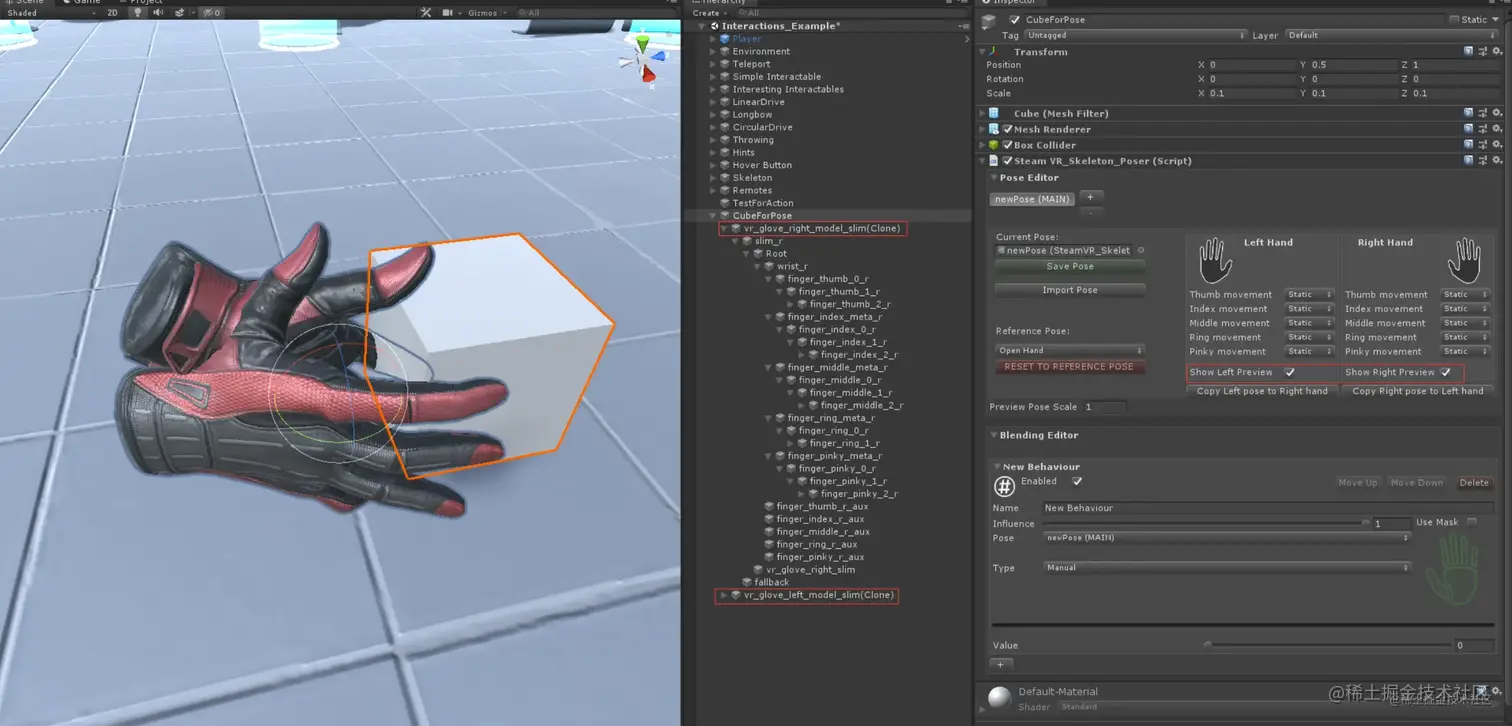
Task: Click RESET TO REFERENCE POSE button
Action: click(1070, 367)
